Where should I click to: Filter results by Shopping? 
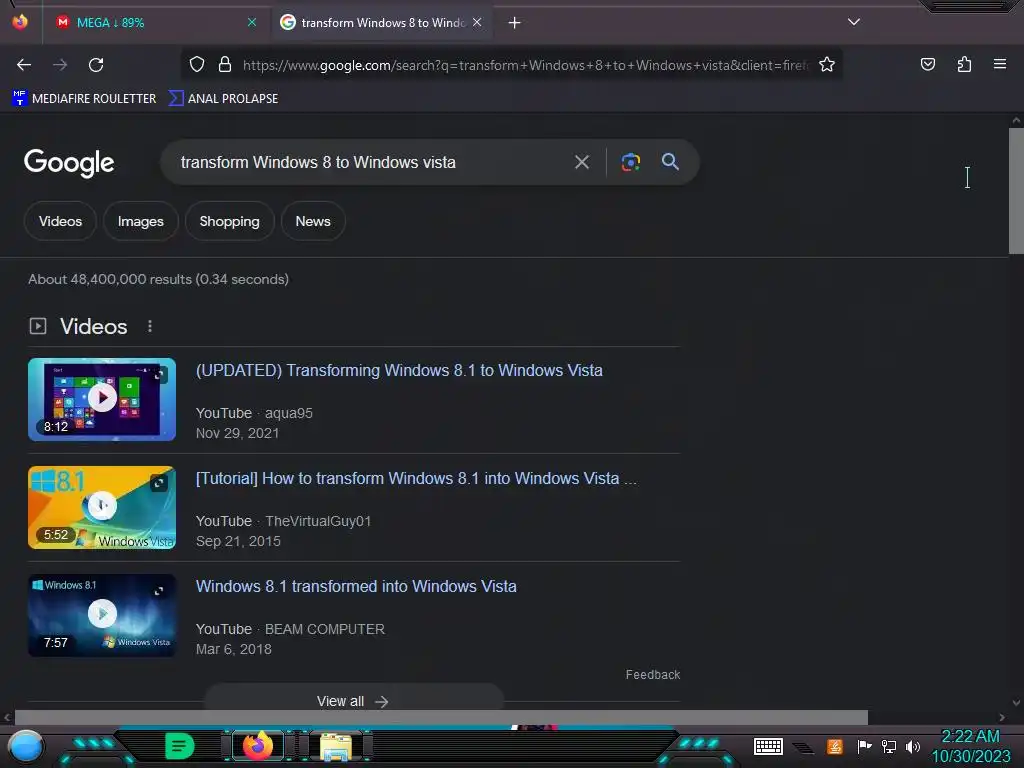229,221
